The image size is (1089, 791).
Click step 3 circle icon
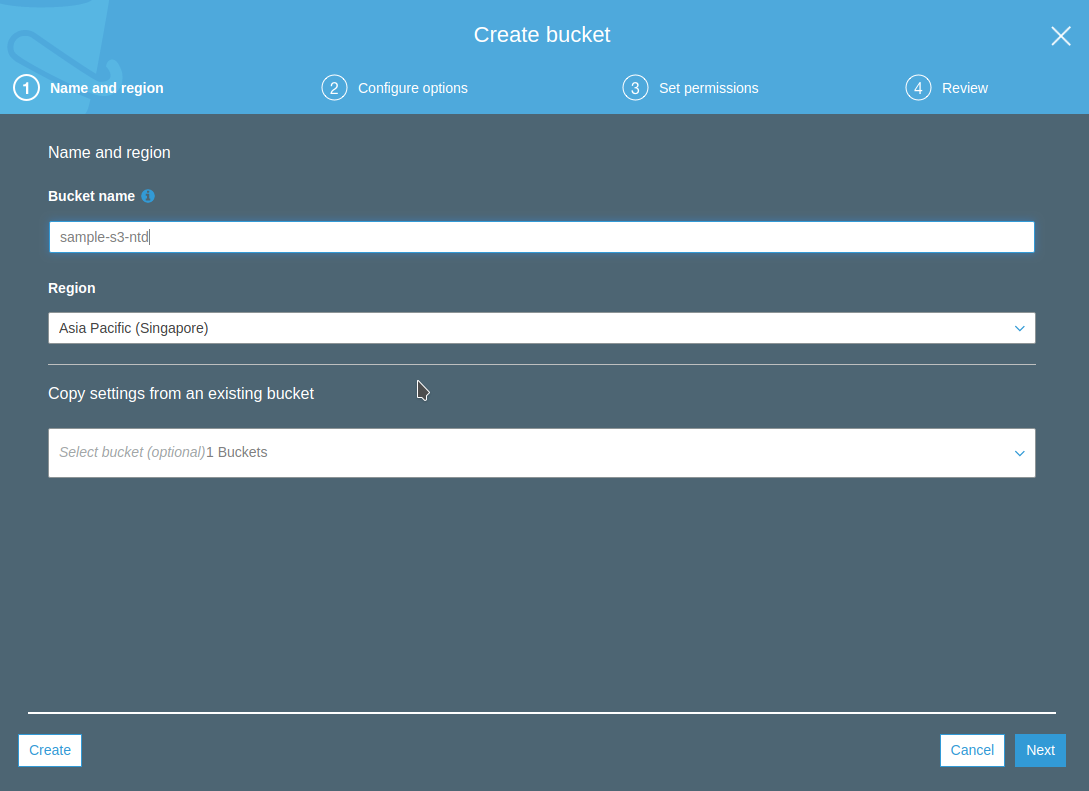pos(635,88)
